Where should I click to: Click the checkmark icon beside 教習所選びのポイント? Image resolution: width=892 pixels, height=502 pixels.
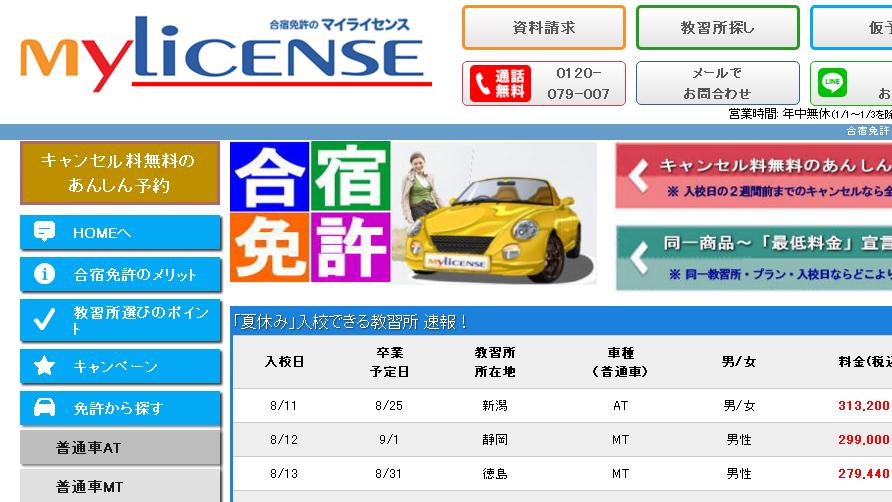pos(44,320)
